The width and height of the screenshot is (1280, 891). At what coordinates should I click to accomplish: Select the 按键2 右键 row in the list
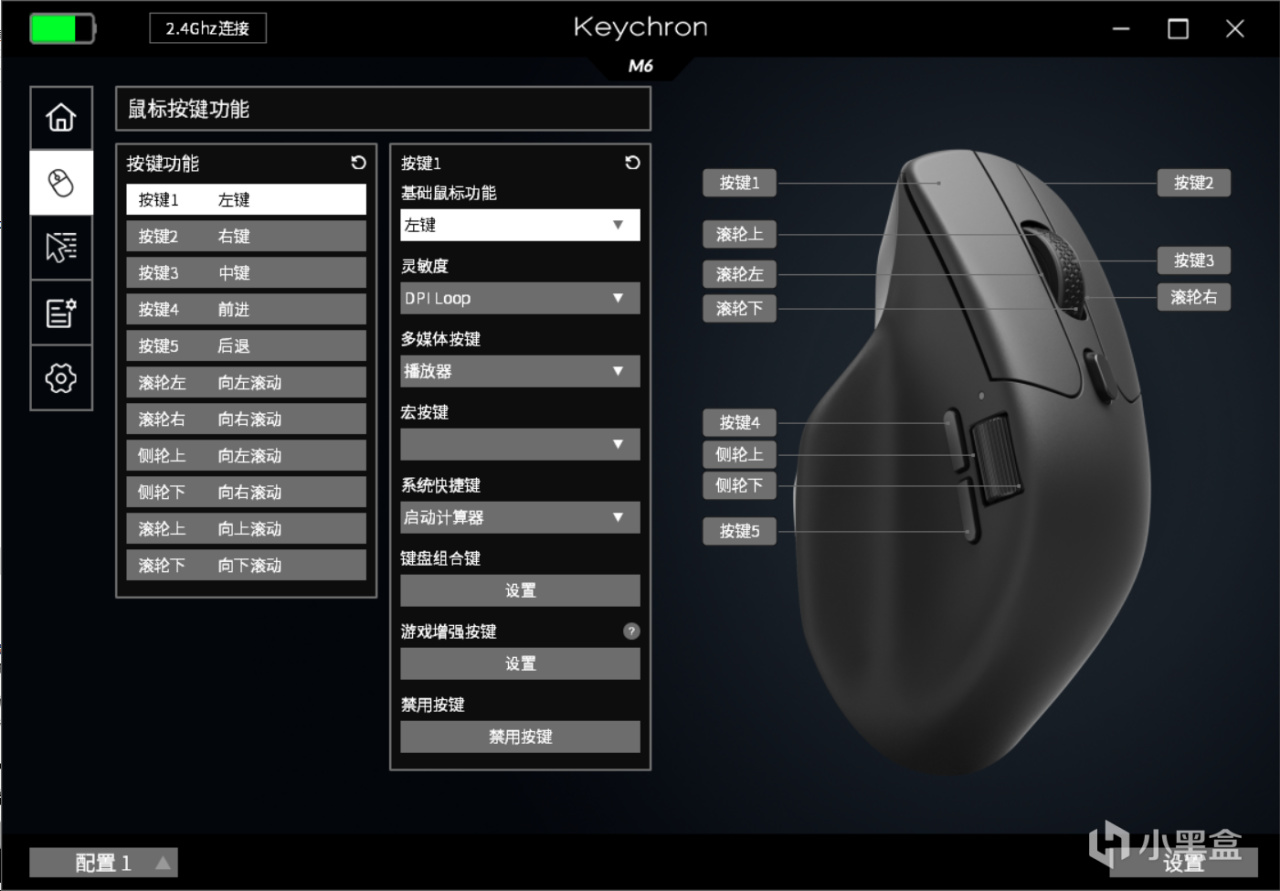246,237
